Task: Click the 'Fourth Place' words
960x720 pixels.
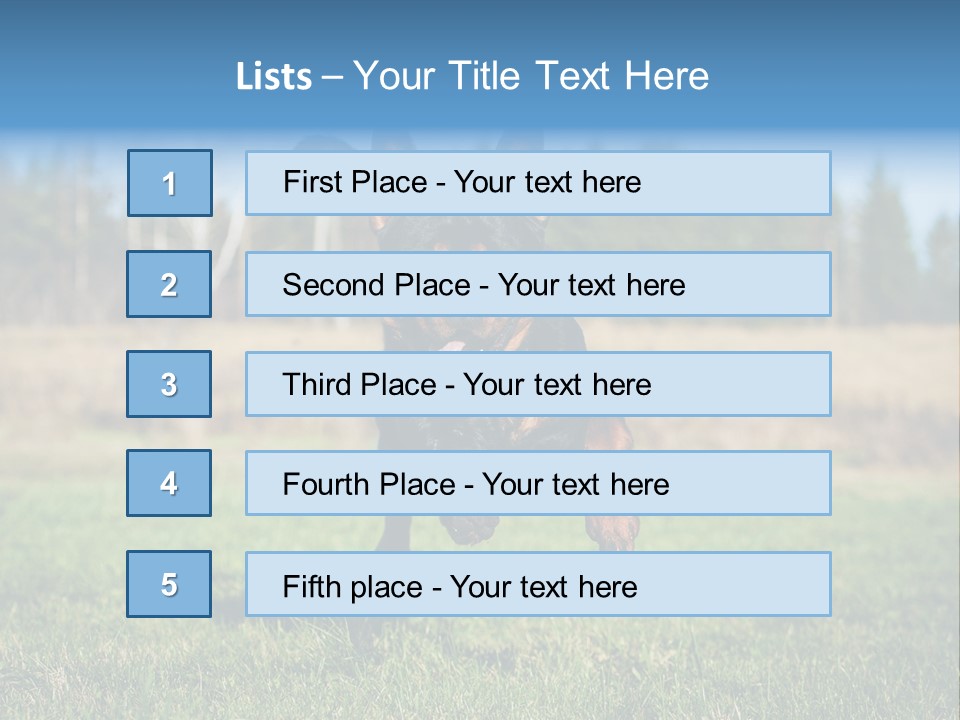Action: pos(368,485)
